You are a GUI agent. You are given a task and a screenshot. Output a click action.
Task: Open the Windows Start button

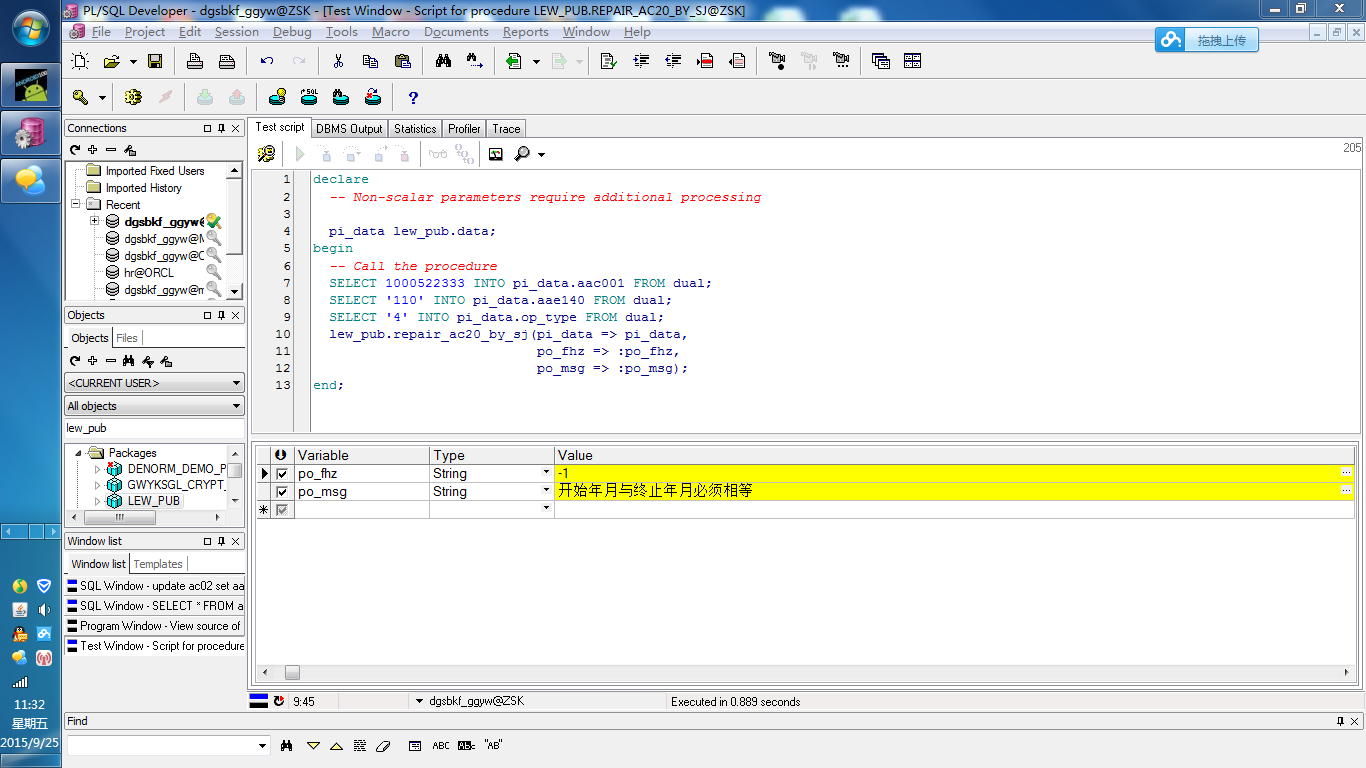[31, 27]
